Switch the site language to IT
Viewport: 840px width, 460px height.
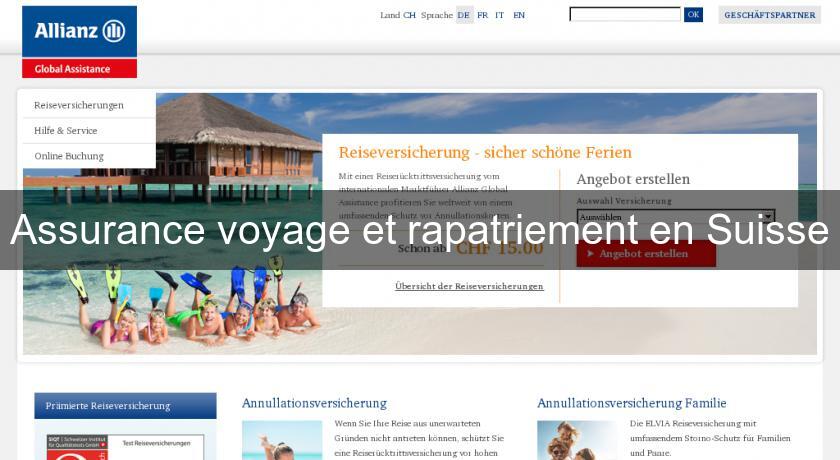click(500, 15)
